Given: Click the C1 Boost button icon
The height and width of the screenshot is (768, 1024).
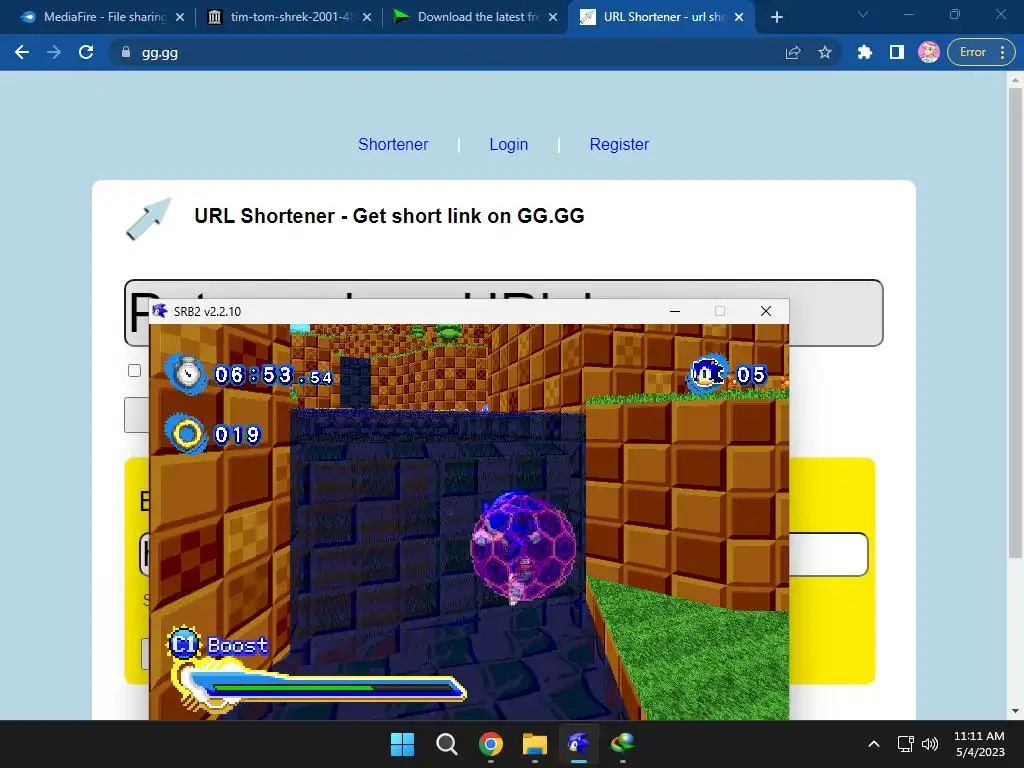Looking at the screenshot, I should pos(184,645).
